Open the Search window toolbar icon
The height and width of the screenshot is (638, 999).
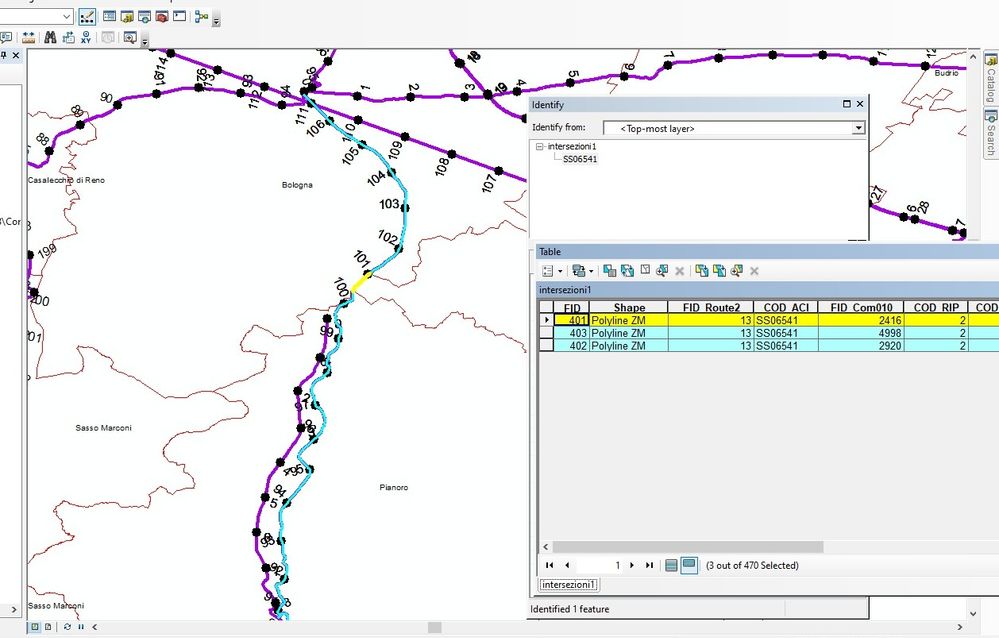pyautogui.click(x=144, y=17)
